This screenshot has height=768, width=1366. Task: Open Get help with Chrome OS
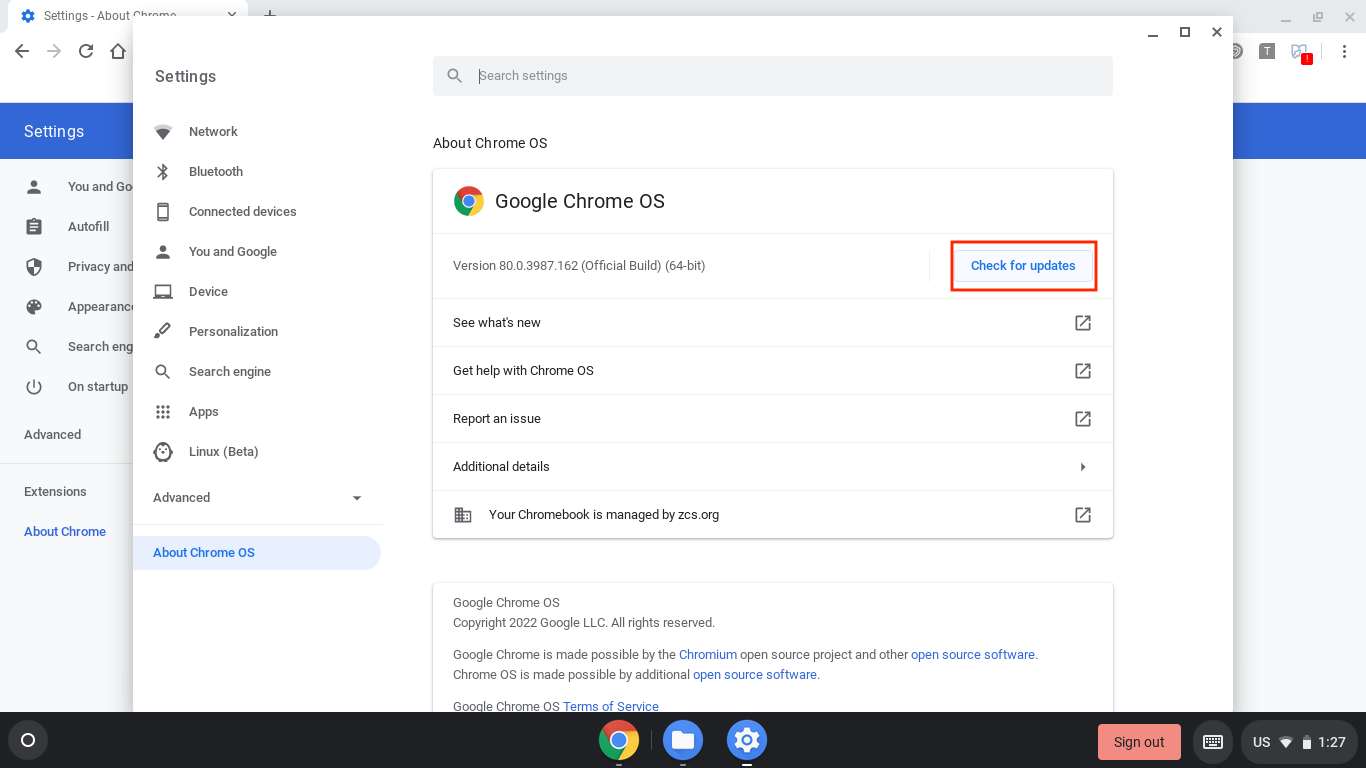pos(773,371)
